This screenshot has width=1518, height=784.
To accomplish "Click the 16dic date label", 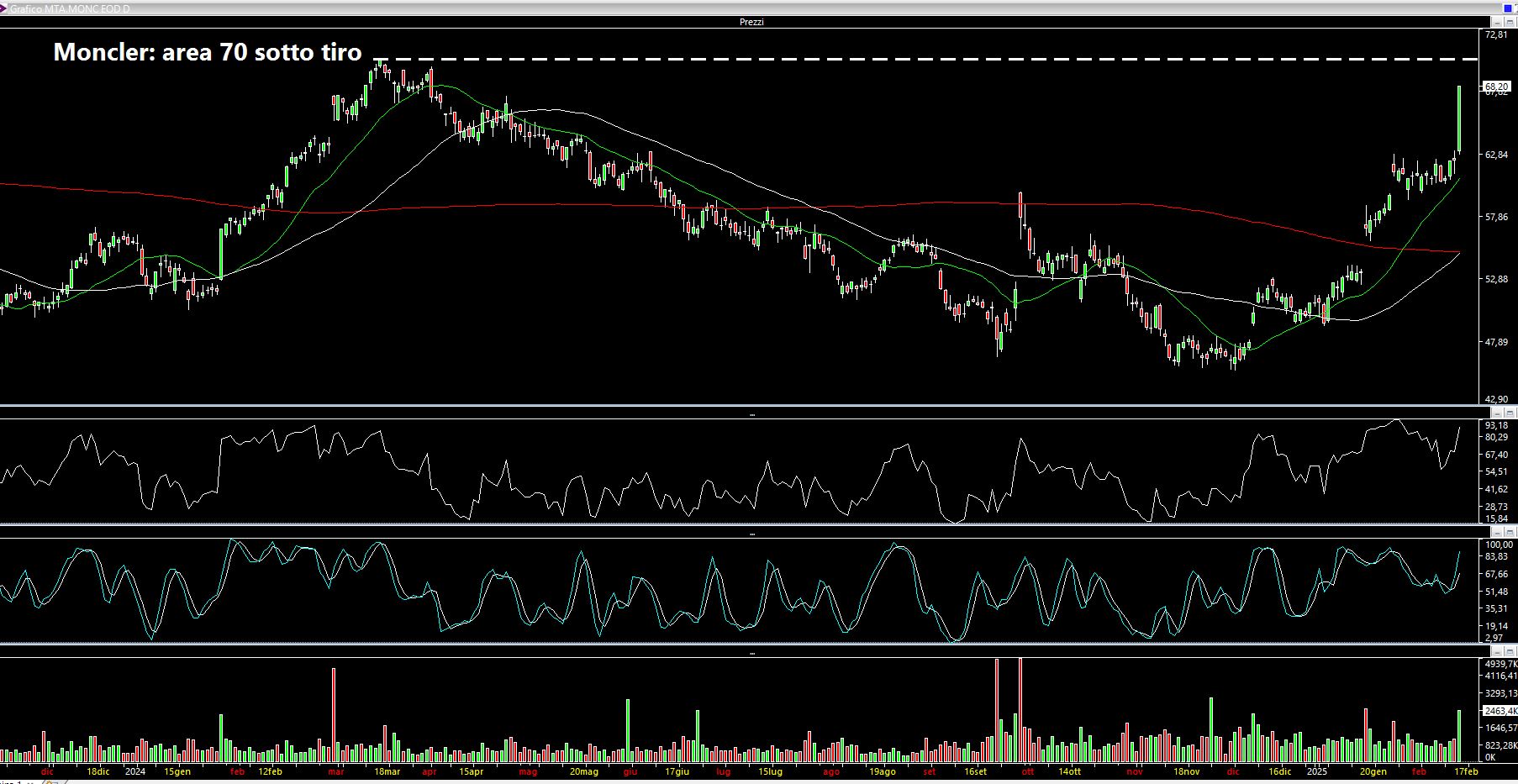I will click(1279, 771).
